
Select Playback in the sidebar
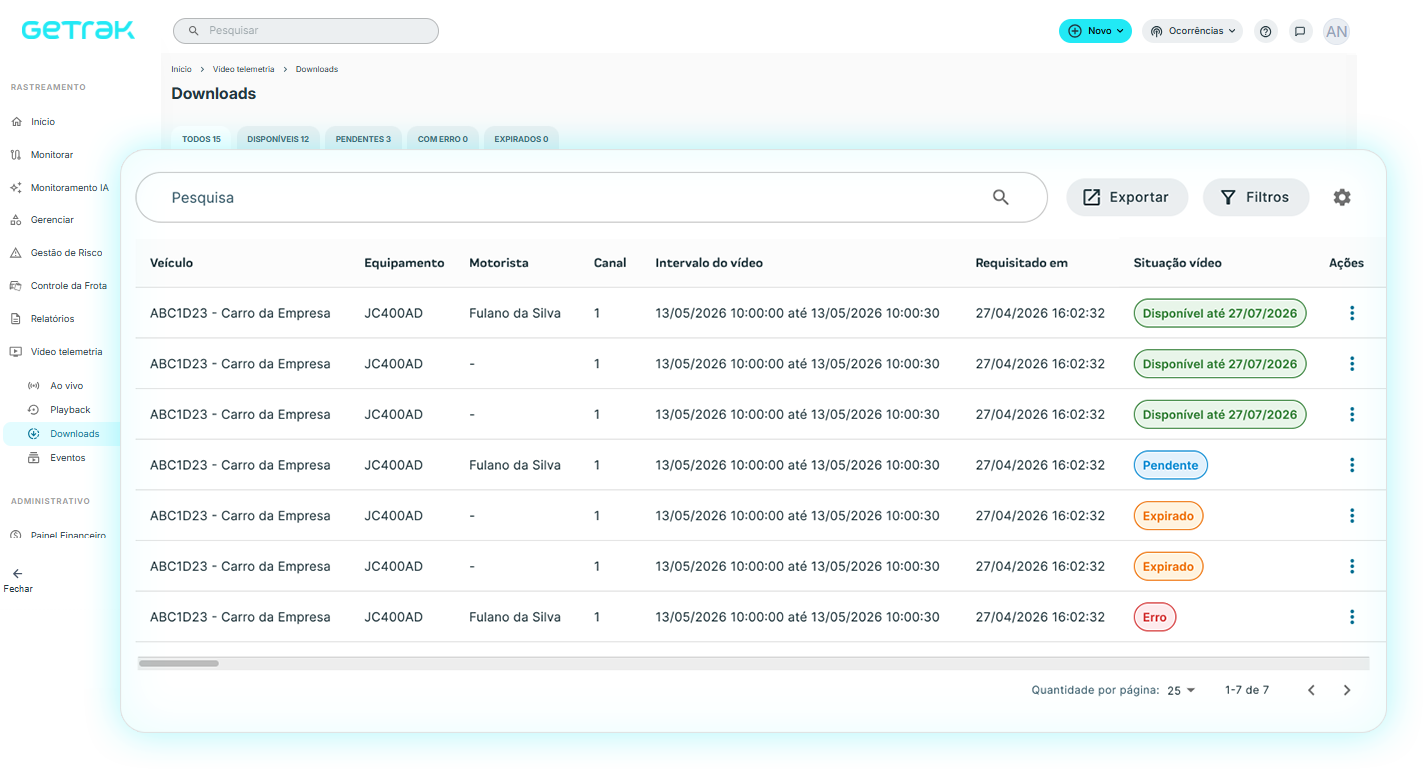[70, 410]
